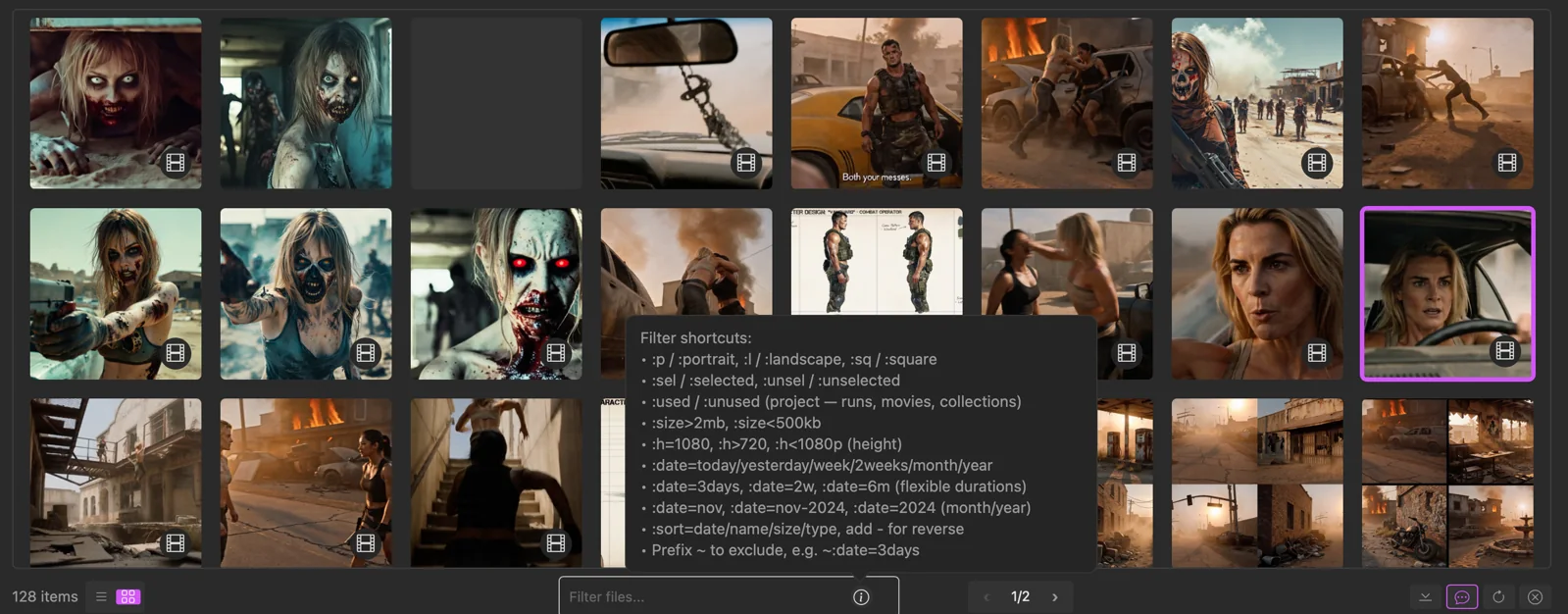The width and height of the screenshot is (1568, 614).
Task: Click the 'Both your messes.' subtitle caption
Action: (877, 178)
